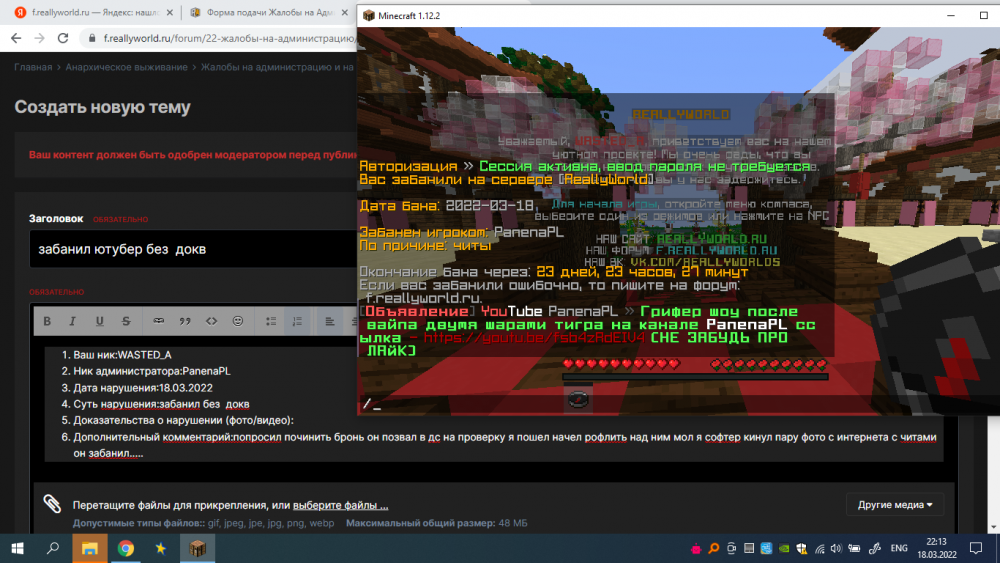Open the 'Другие медиа' dropdown
Screen dimensions: 1000x563
coord(895,504)
